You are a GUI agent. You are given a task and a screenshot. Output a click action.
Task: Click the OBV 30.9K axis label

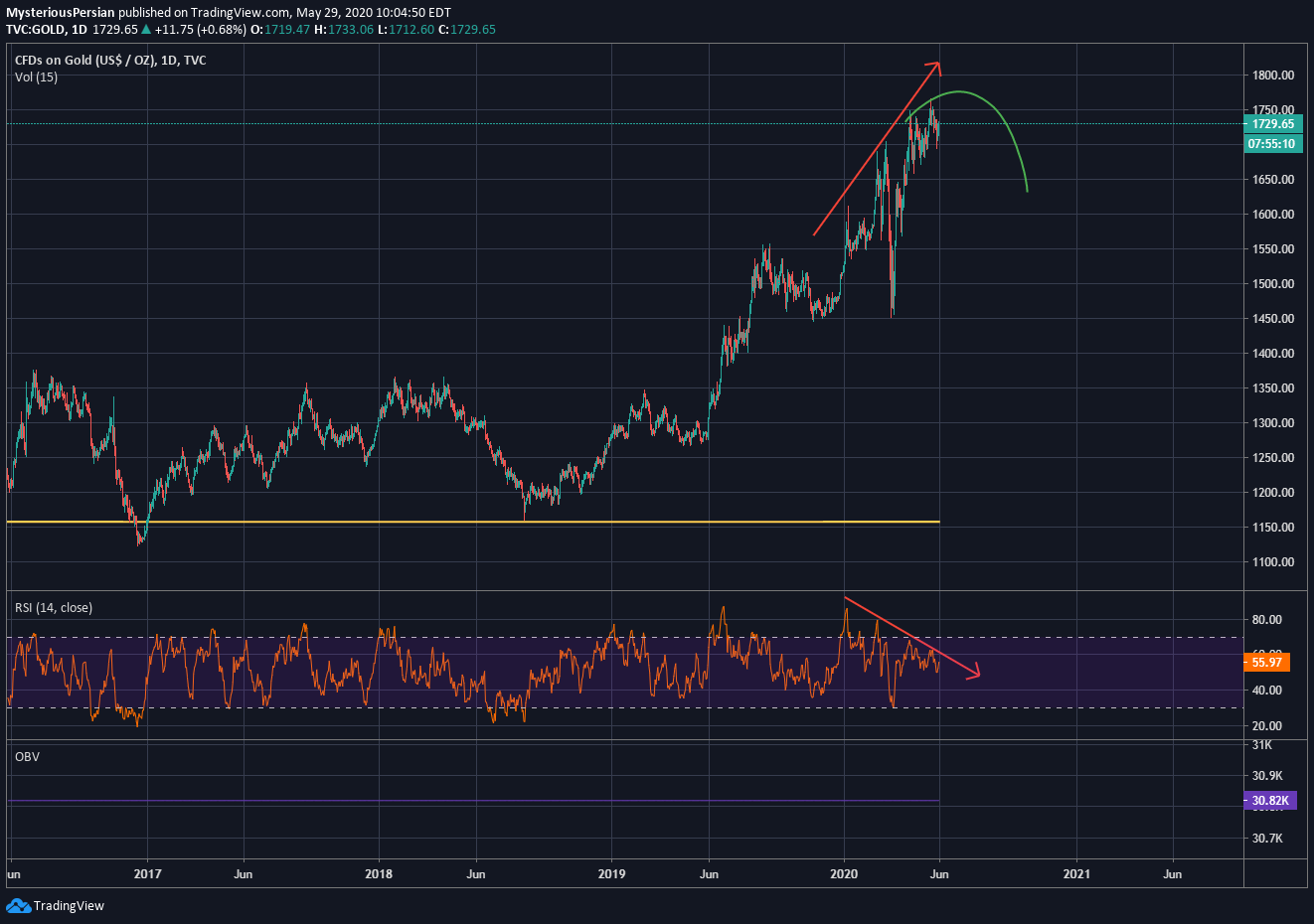tap(1267, 776)
